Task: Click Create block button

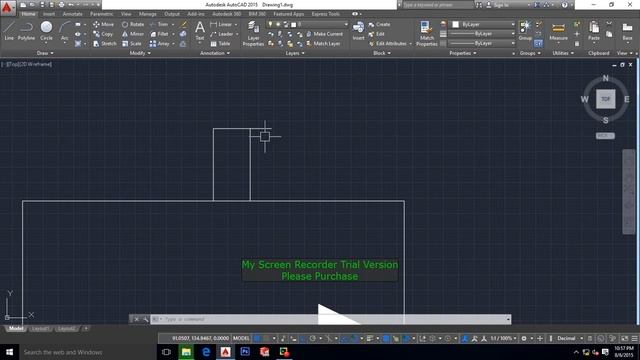Action: [x=380, y=24]
